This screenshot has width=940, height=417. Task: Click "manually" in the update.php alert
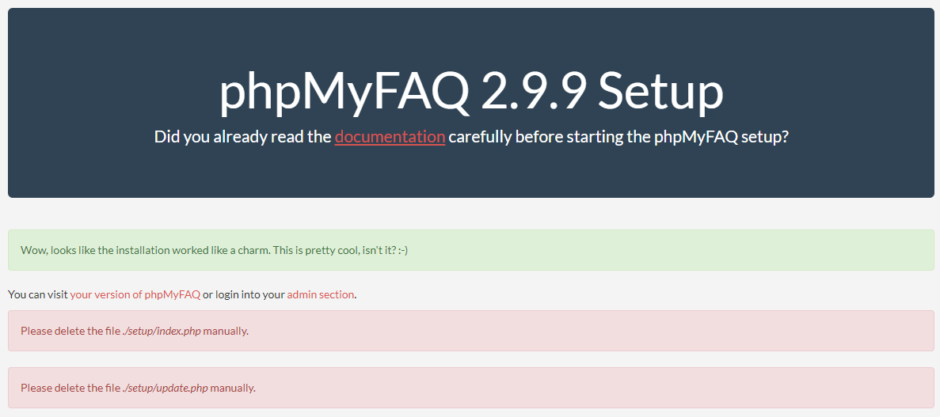coord(232,388)
